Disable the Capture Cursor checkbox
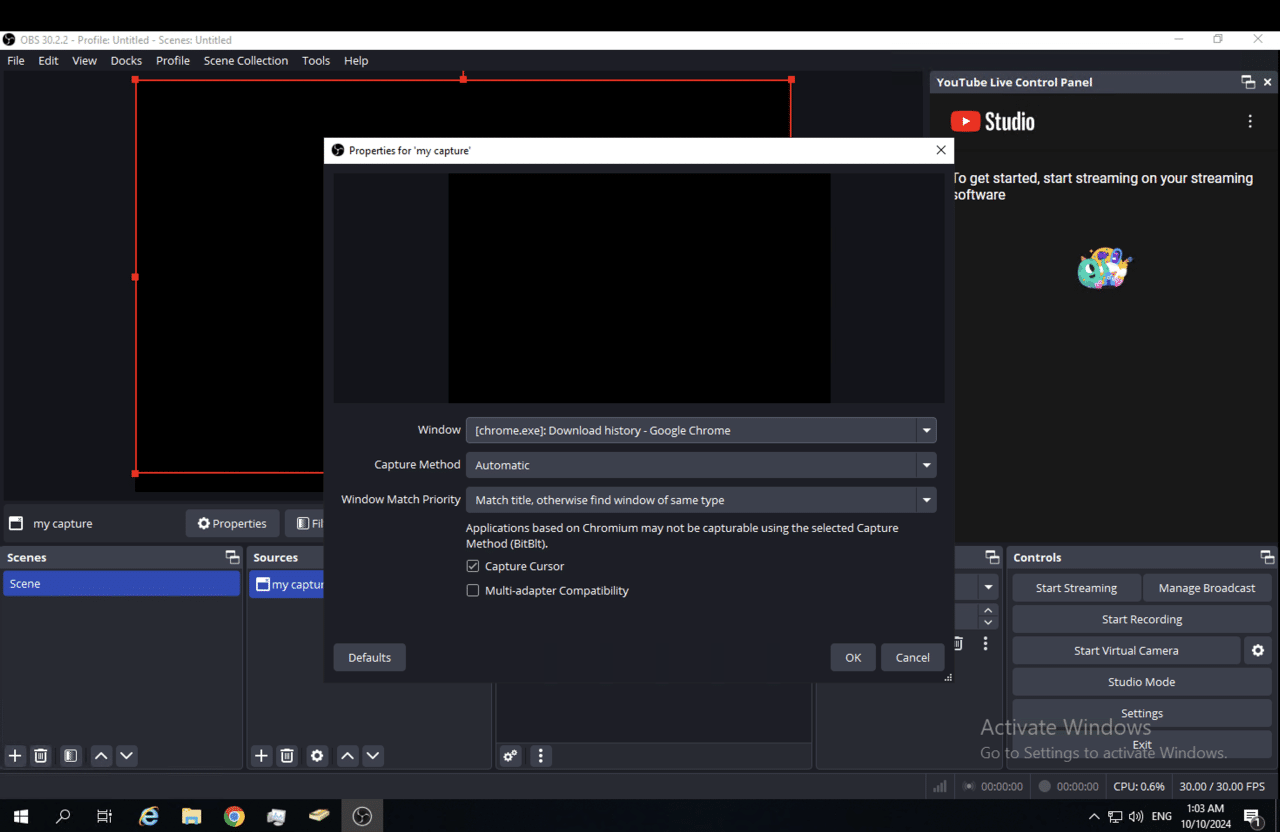1280x832 pixels. [472, 565]
